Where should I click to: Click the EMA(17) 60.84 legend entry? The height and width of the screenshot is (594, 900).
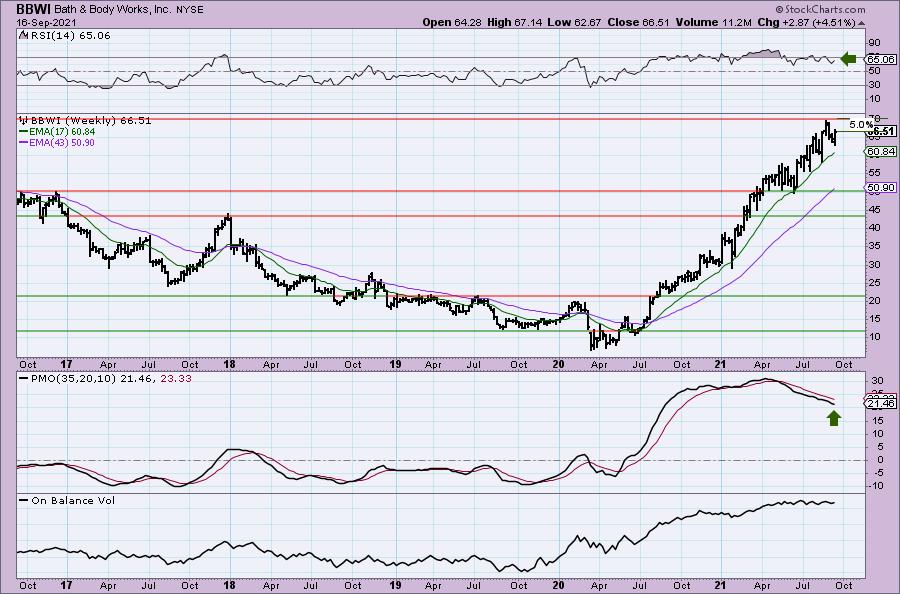[x=57, y=132]
